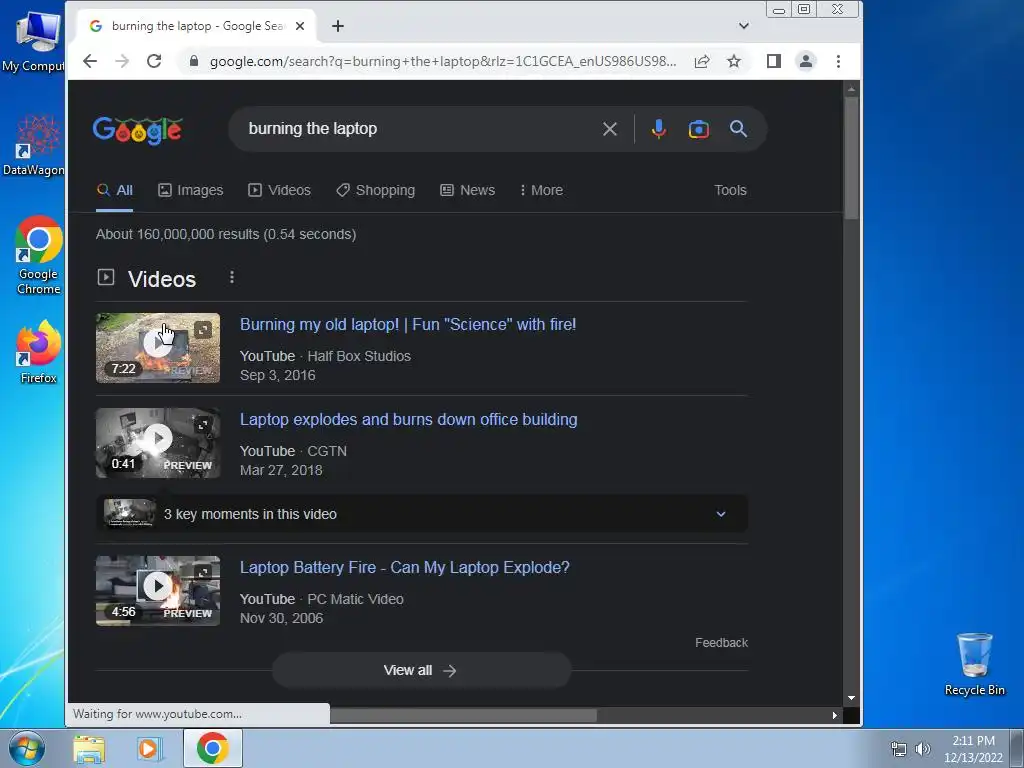The width and height of the screenshot is (1024, 768).
Task: Switch to News tab
Action: click(x=468, y=190)
